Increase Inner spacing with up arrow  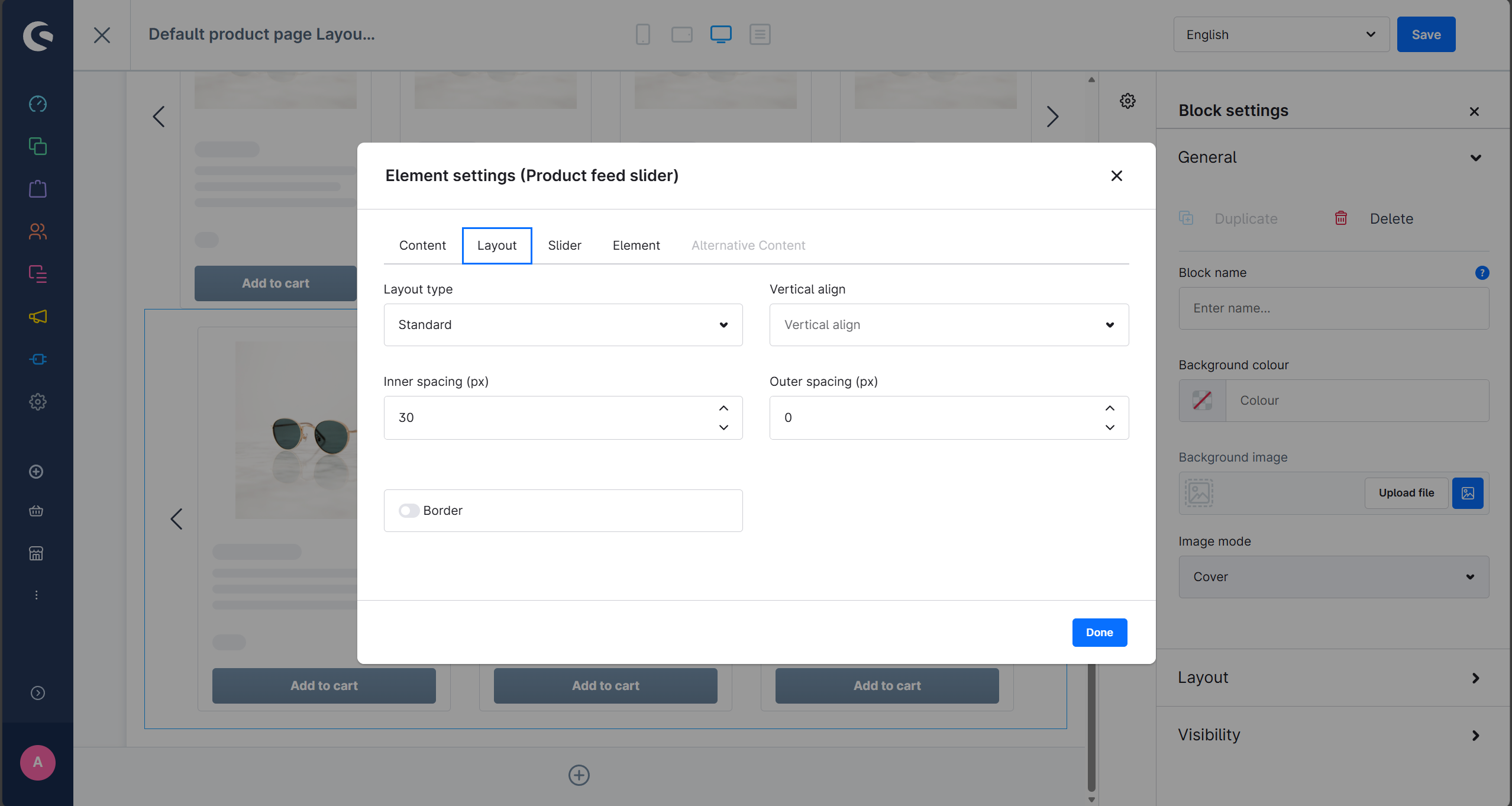tap(723, 408)
